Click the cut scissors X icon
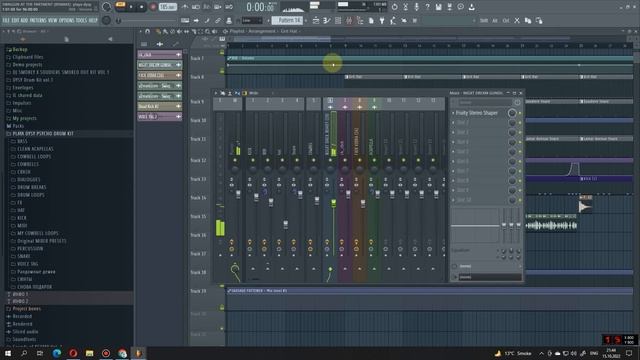Viewport: 640px width, 360px height. pos(517,20)
